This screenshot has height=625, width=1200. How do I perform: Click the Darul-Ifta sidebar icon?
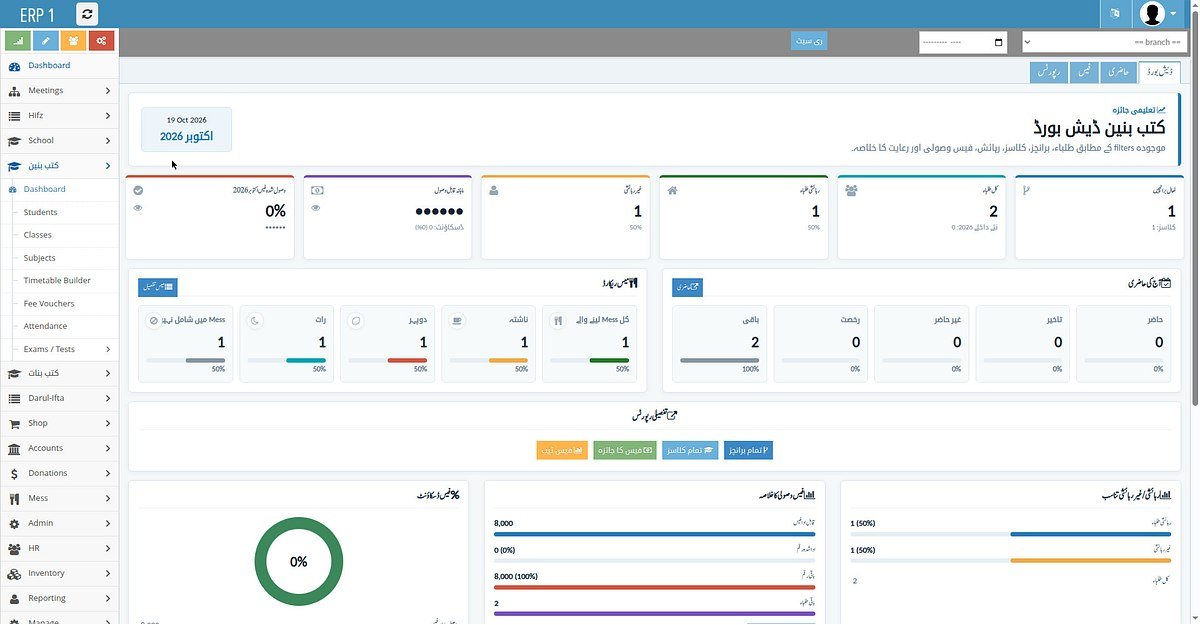tap(14, 398)
